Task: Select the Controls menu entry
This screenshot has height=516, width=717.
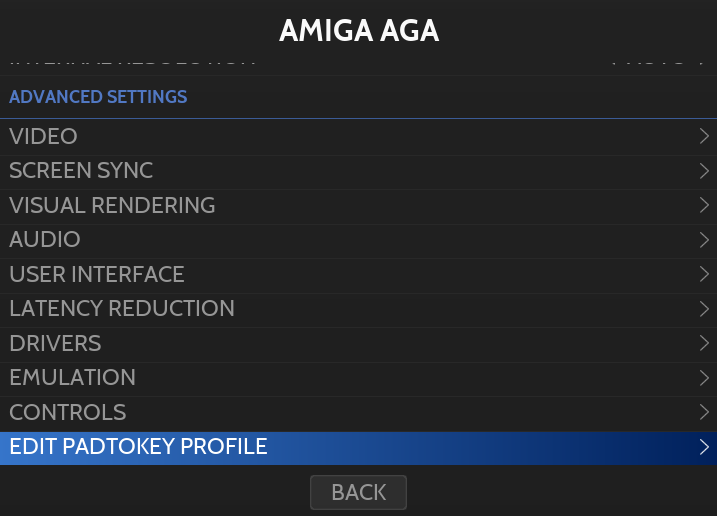Action: 68,412
